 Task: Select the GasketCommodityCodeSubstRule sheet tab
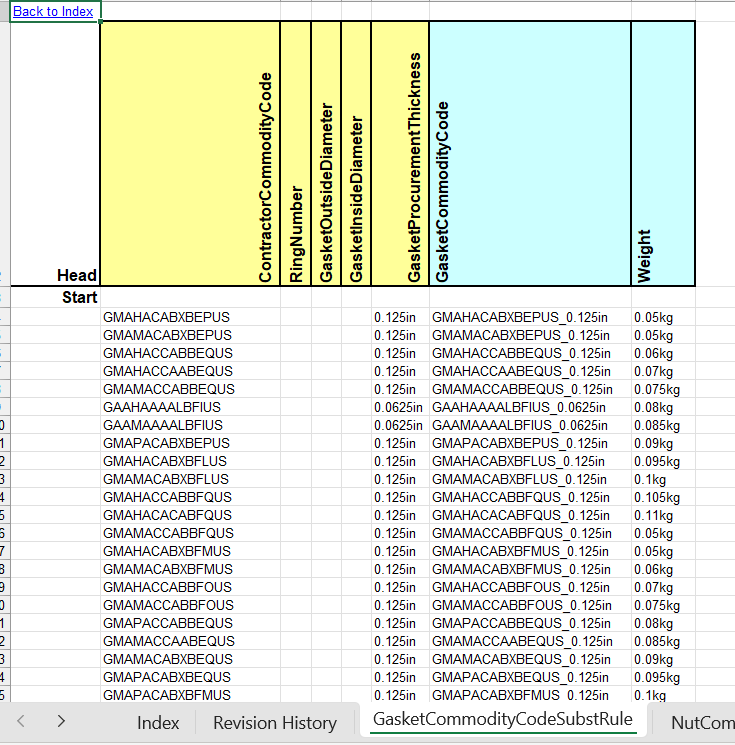coord(503,719)
